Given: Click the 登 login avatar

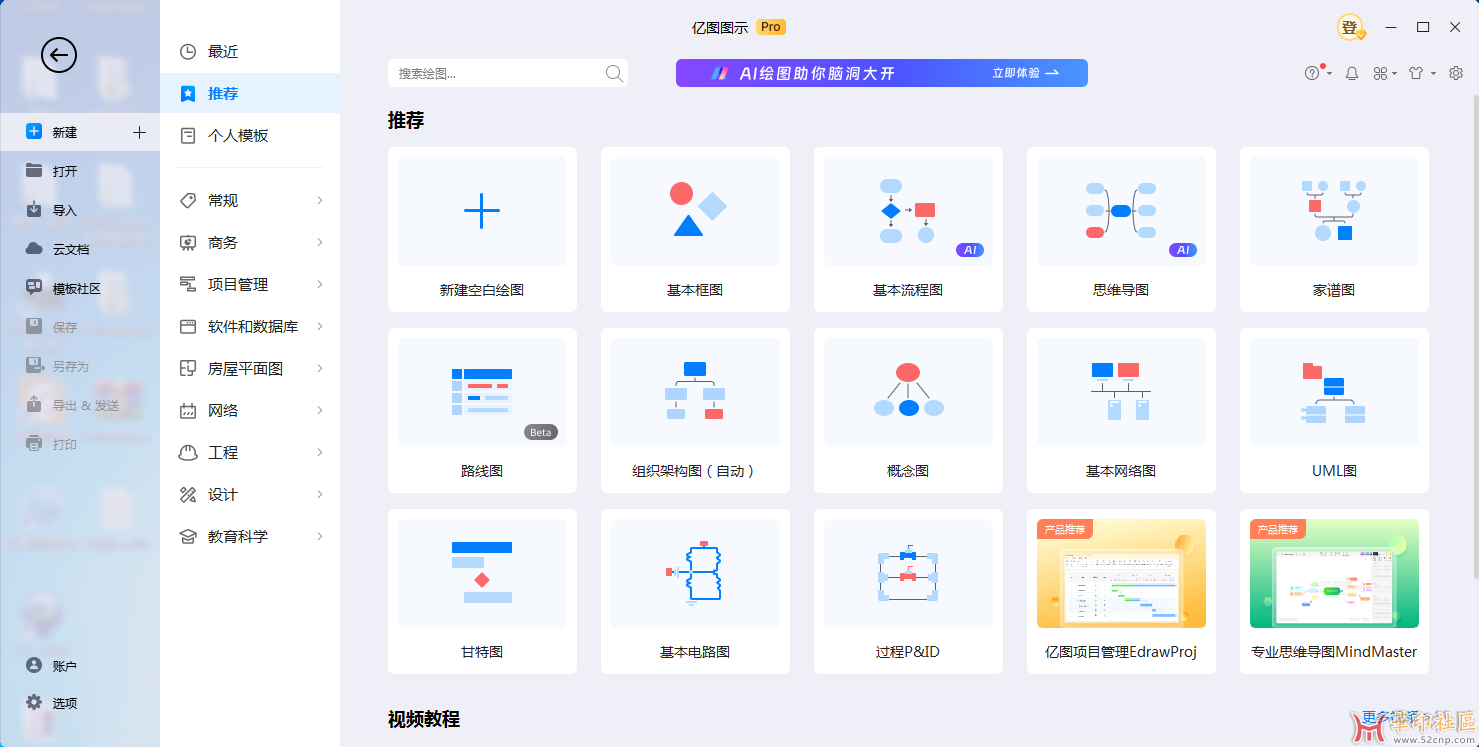Looking at the screenshot, I should pyautogui.click(x=1351, y=28).
